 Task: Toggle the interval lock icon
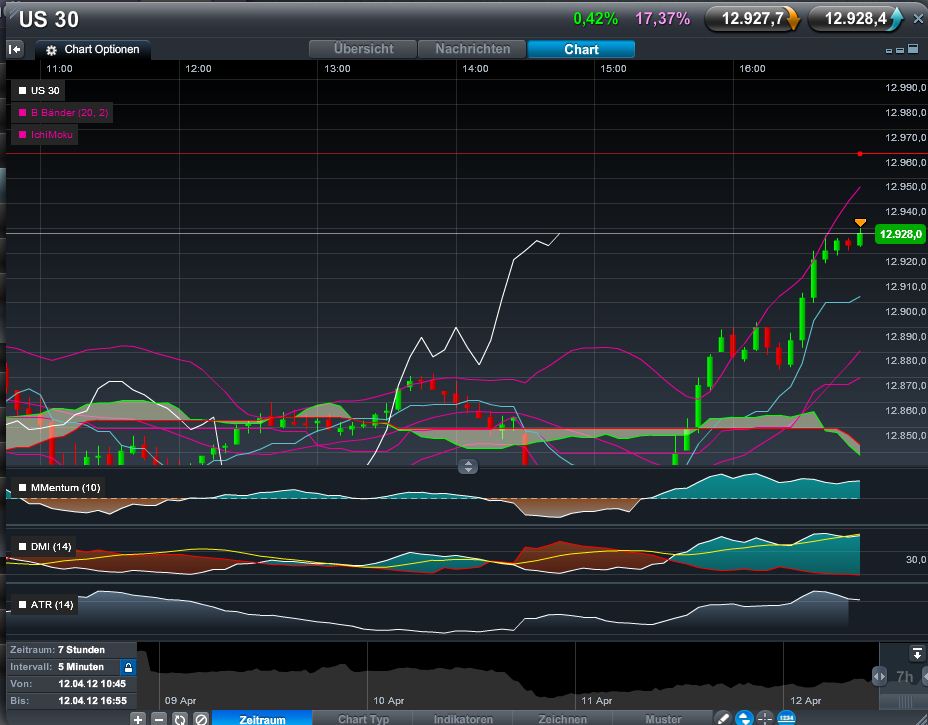point(127,666)
